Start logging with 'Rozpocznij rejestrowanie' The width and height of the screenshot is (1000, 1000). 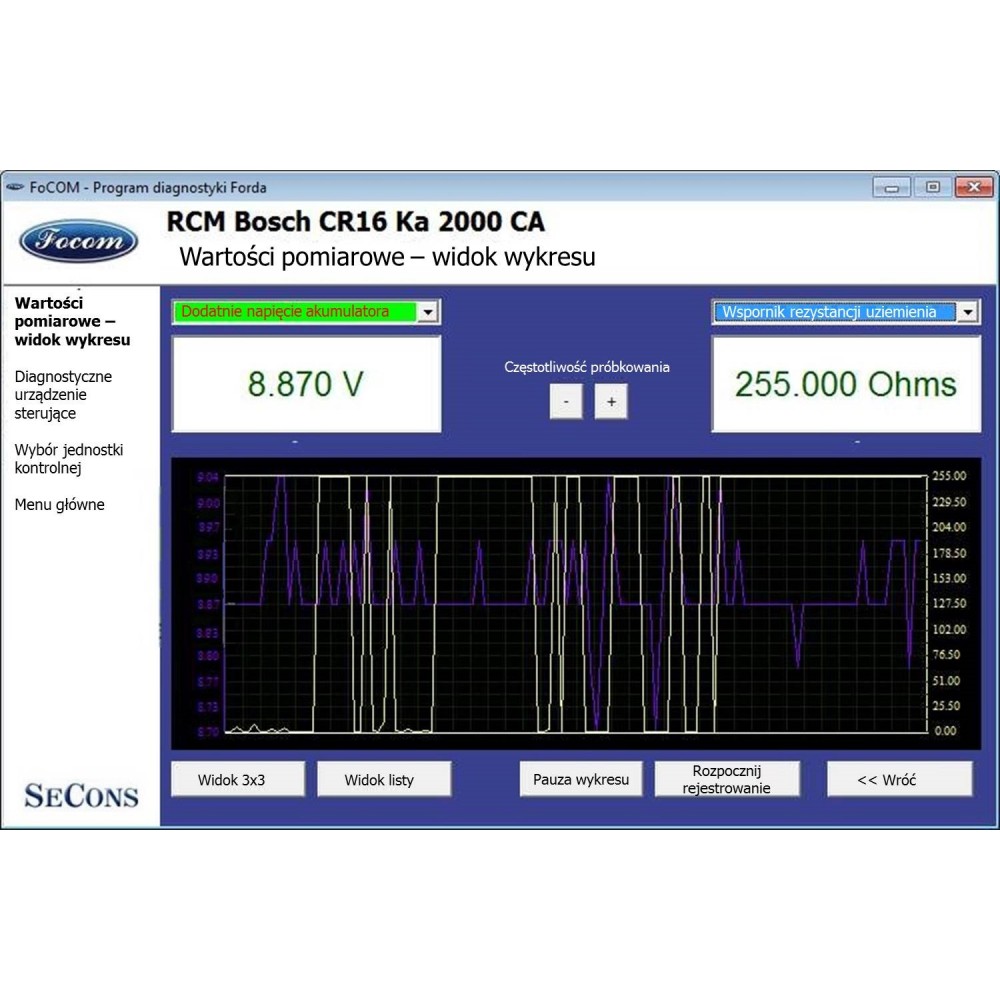727,779
